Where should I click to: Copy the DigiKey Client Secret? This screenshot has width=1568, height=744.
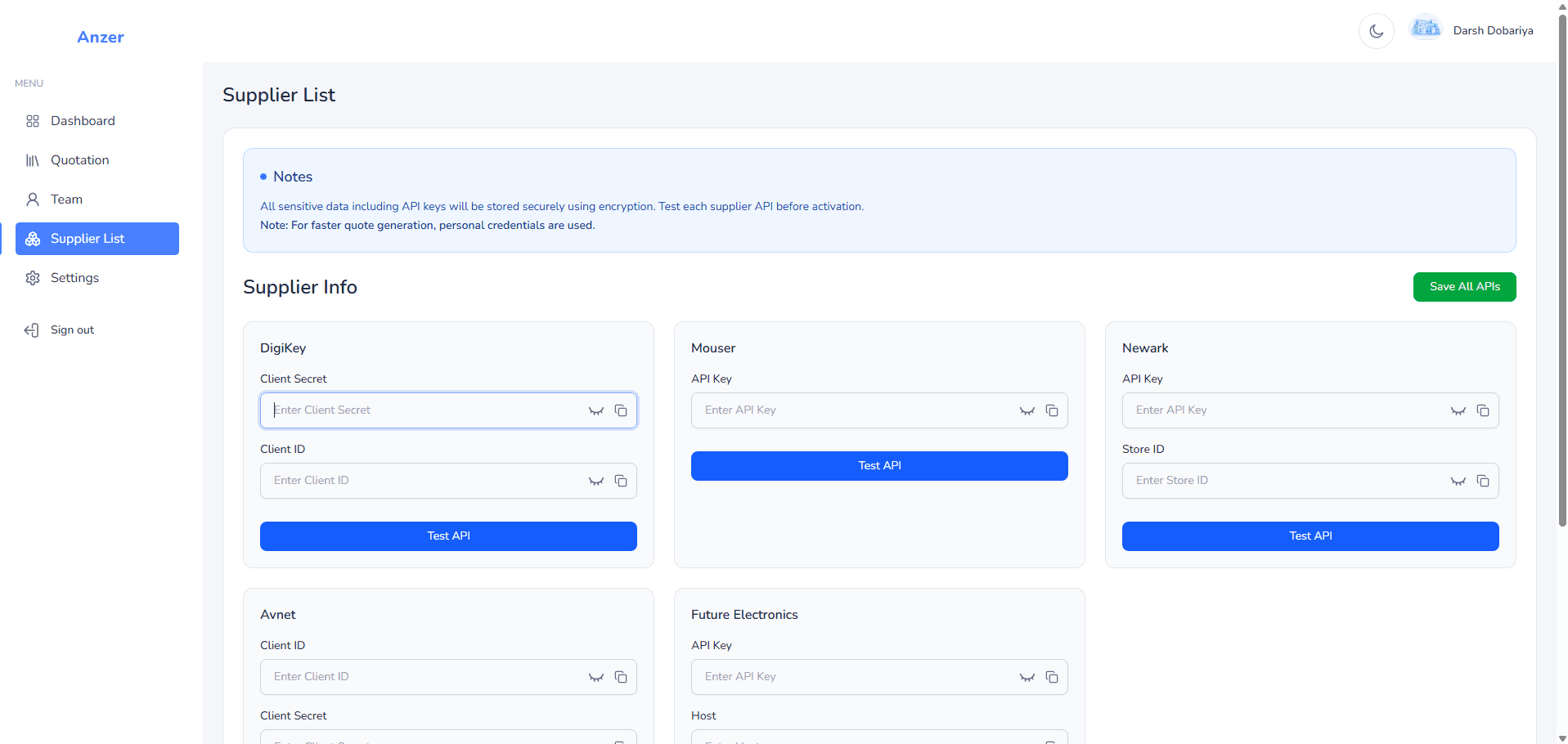point(621,410)
